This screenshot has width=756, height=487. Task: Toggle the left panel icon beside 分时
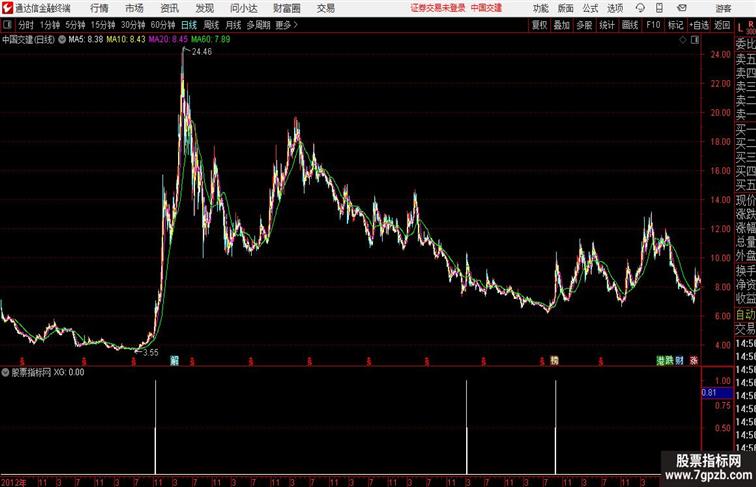click(x=7, y=25)
